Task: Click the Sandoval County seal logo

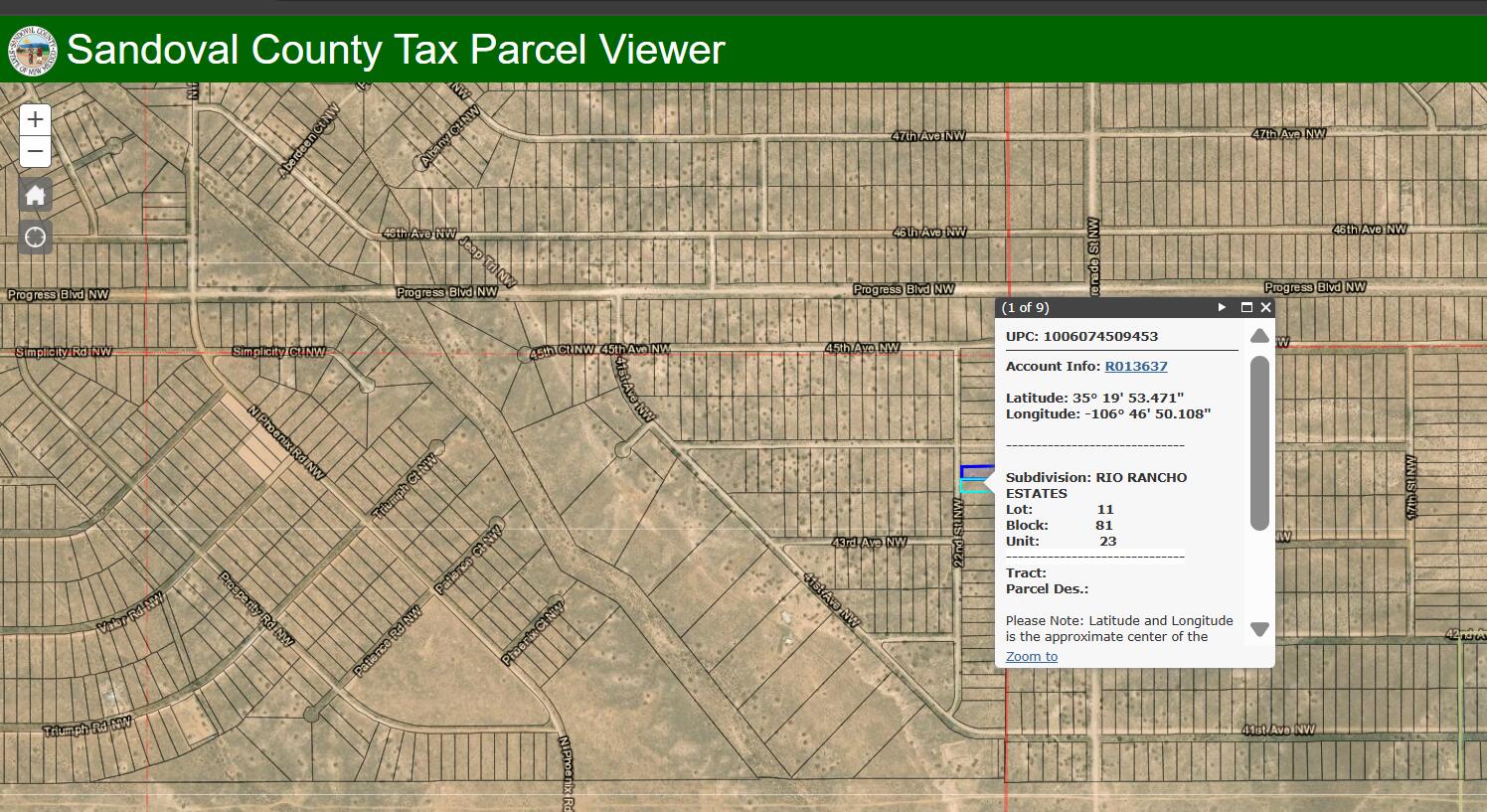Action: pyautogui.click(x=33, y=50)
